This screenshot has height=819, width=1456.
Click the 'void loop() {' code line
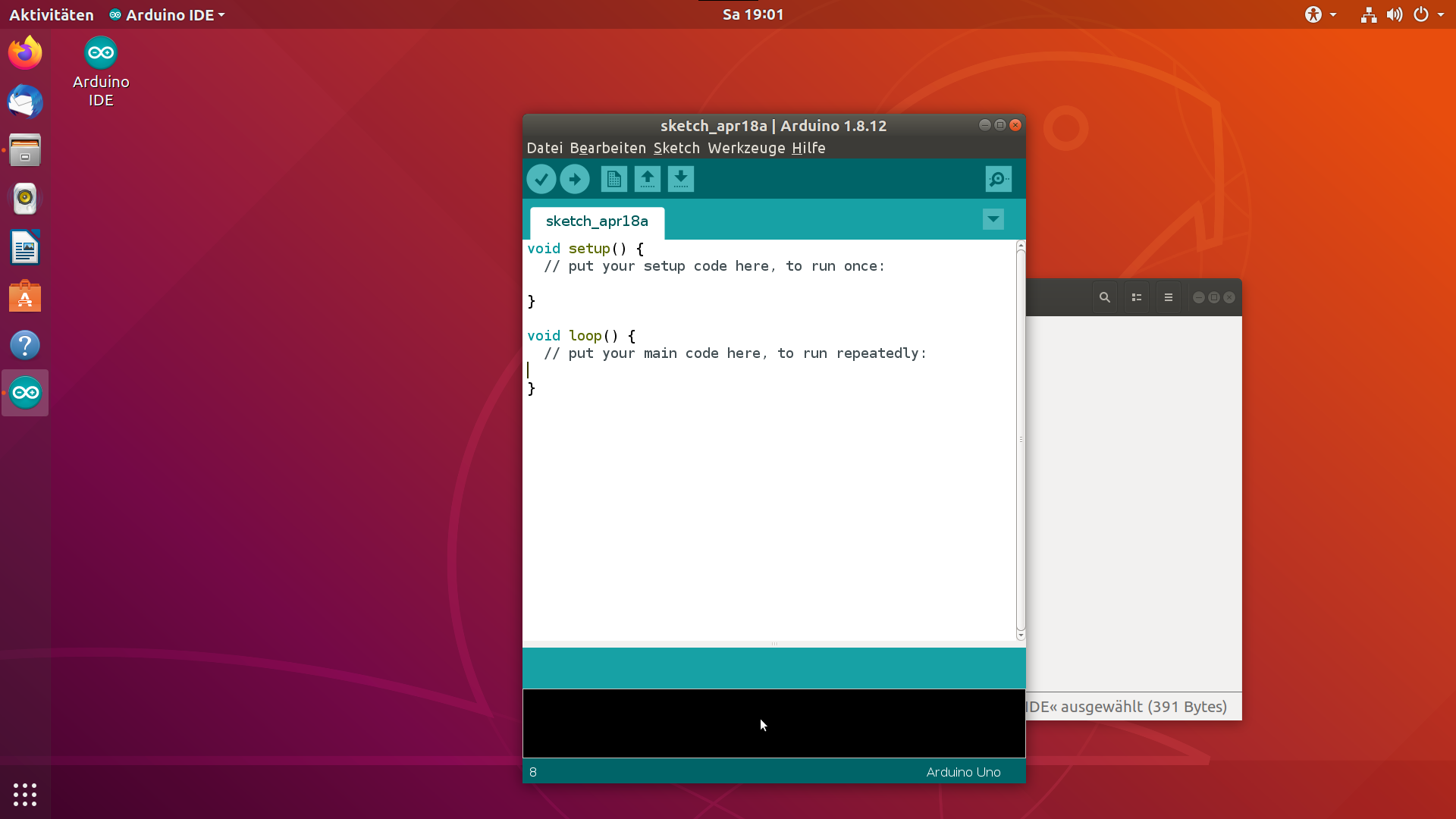pyautogui.click(x=582, y=336)
